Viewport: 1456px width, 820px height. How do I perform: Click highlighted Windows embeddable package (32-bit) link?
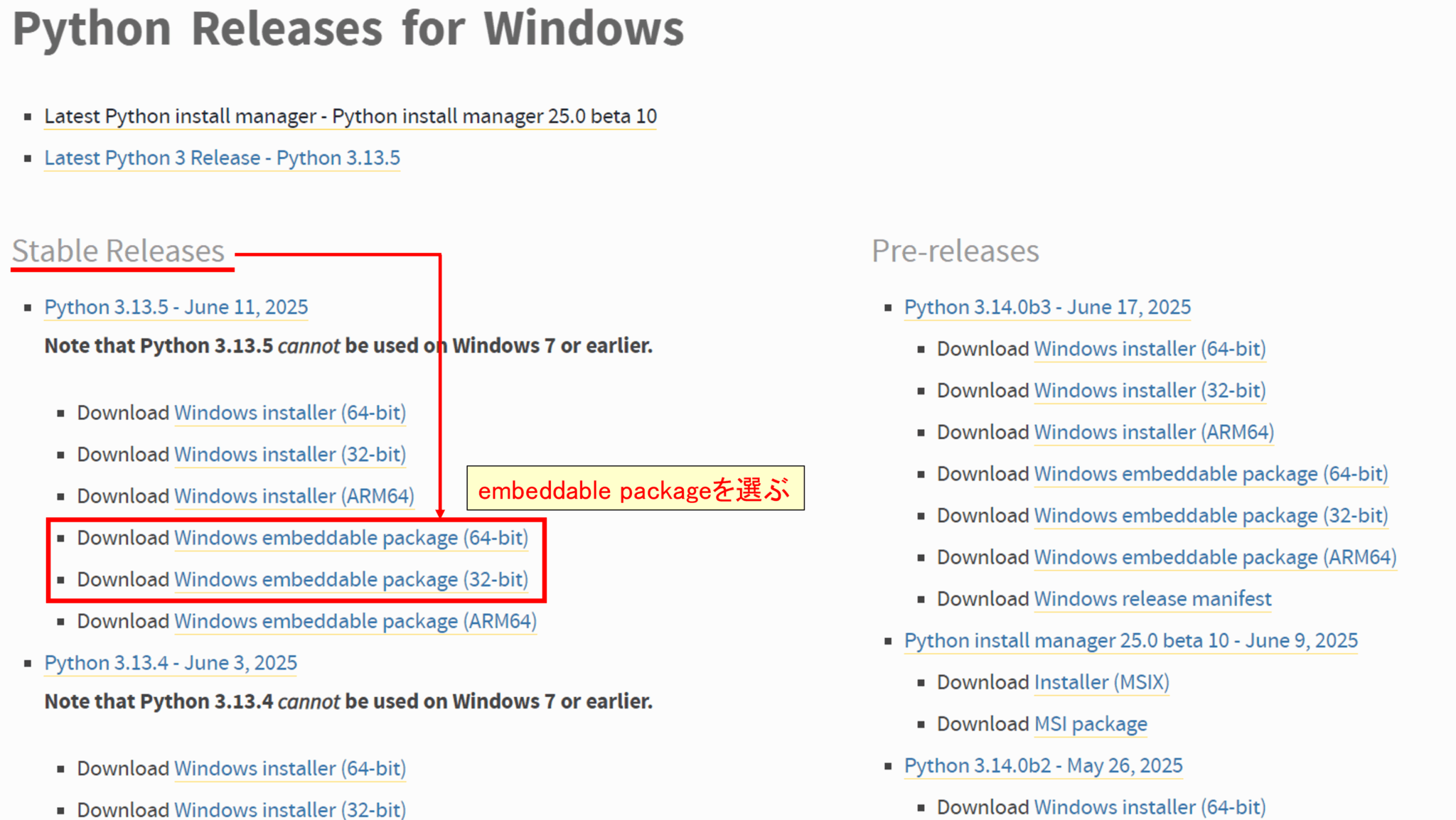coord(350,580)
